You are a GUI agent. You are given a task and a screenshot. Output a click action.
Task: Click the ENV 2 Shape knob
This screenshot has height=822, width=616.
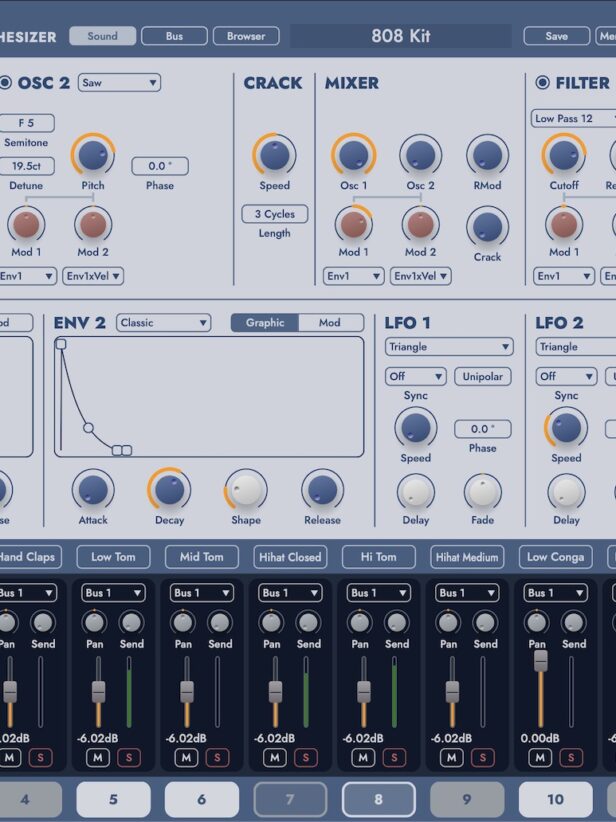pos(246,490)
